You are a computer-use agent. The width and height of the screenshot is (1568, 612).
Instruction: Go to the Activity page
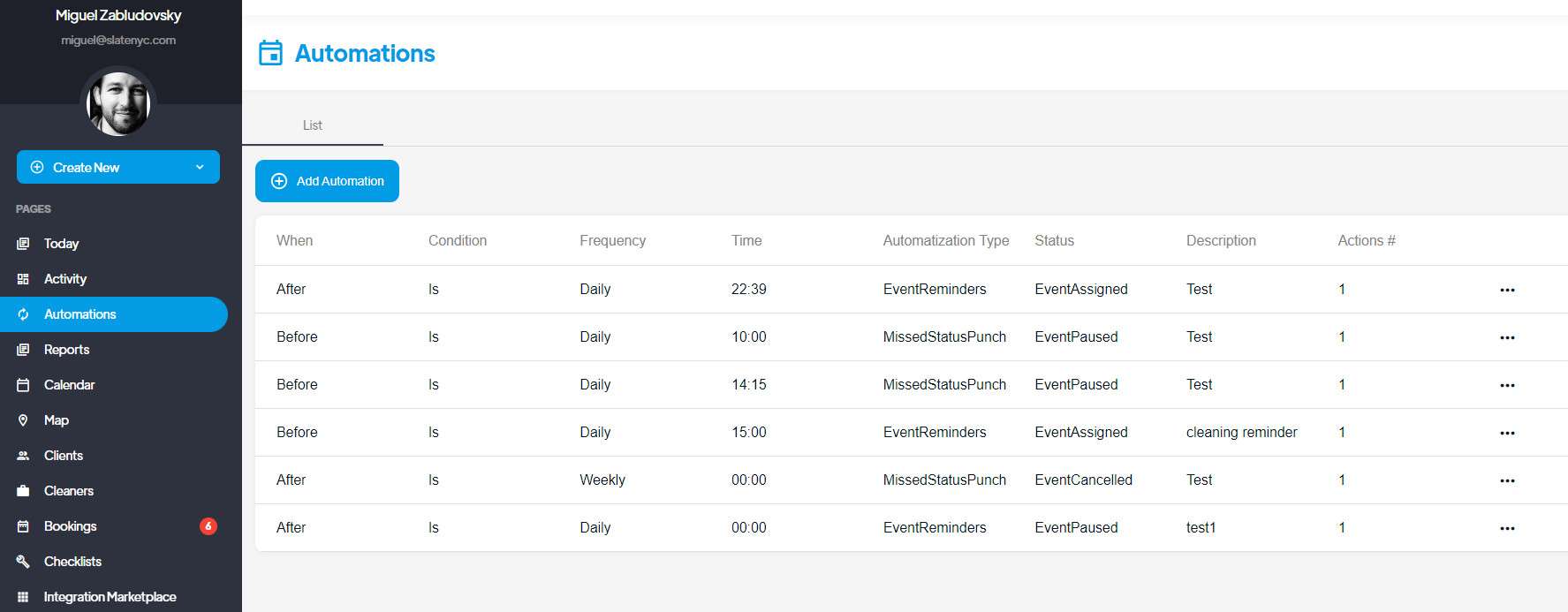tap(65, 279)
